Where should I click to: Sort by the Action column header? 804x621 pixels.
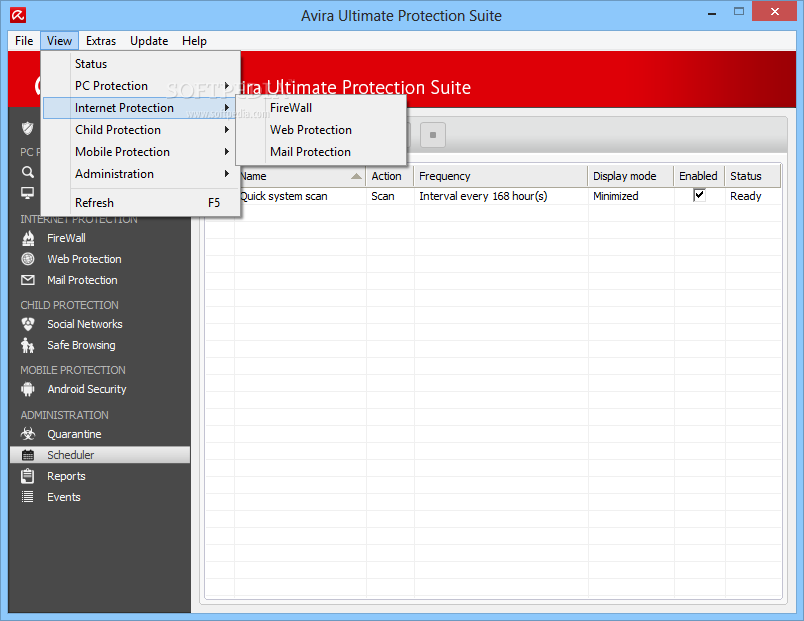coord(390,176)
